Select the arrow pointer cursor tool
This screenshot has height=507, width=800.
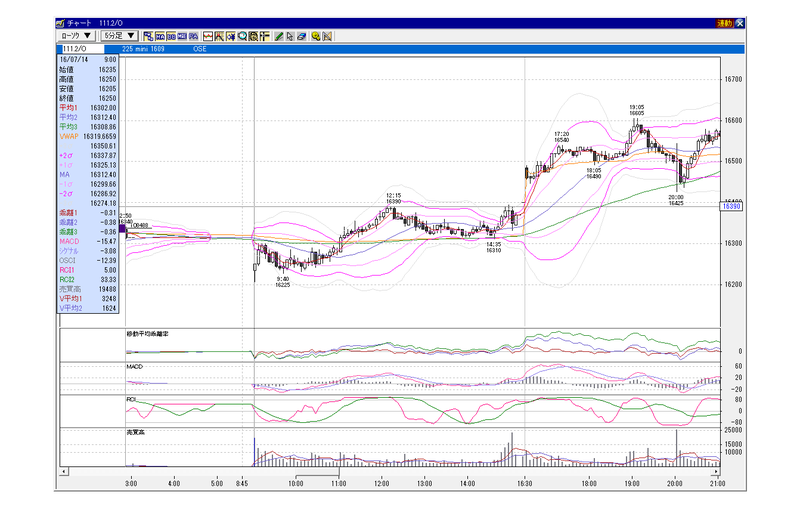(x=289, y=35)
